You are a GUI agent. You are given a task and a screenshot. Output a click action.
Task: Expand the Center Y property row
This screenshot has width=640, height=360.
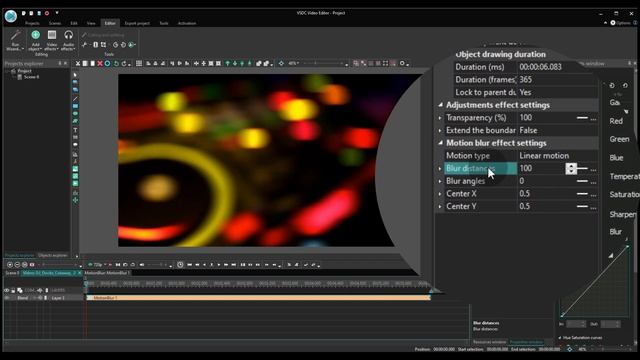[440, 207]
